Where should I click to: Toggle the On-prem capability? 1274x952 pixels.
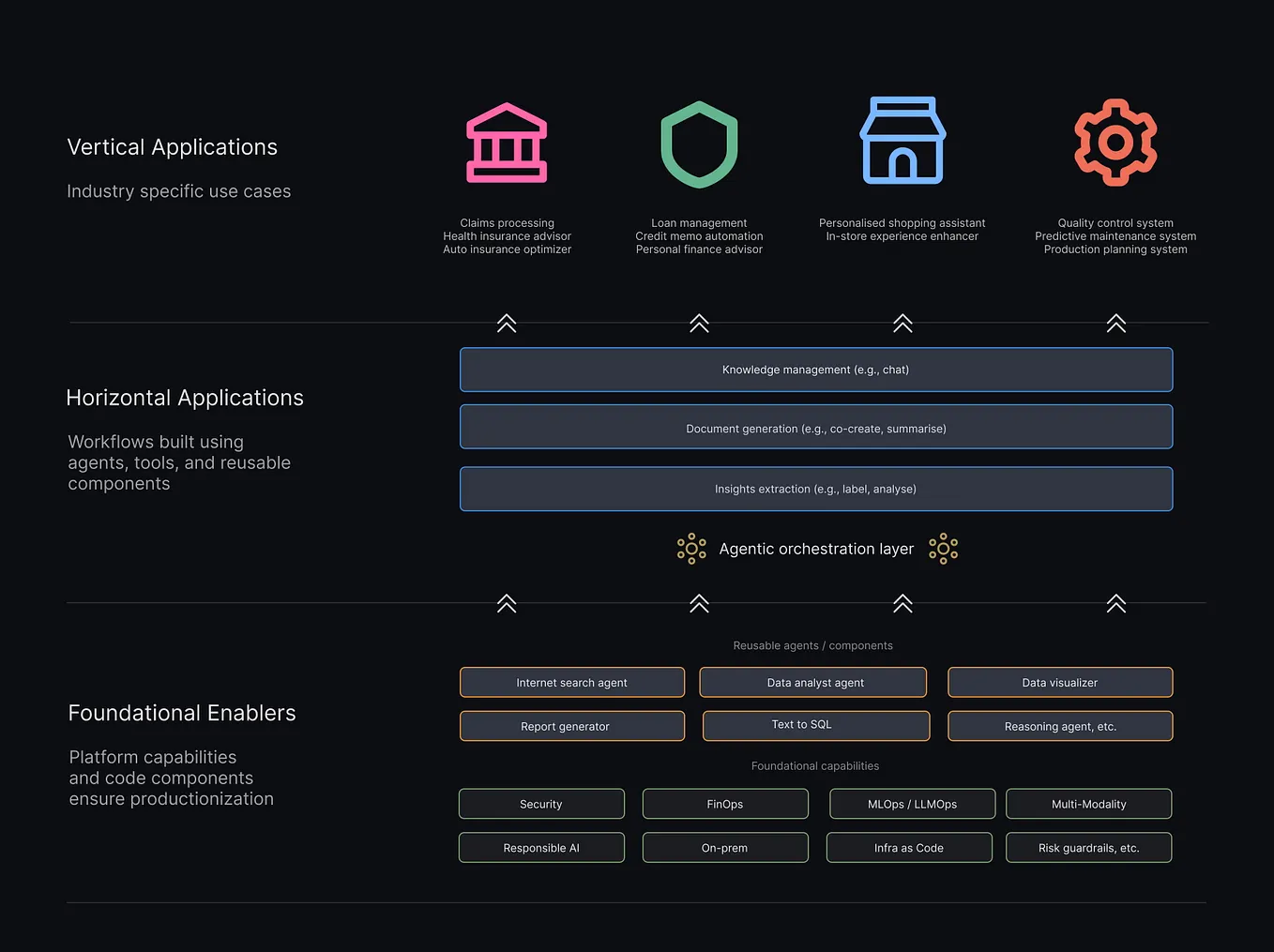point(724,847)
